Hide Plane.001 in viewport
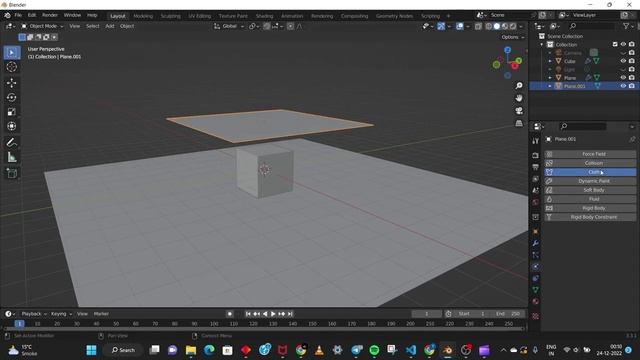Screen dimensions: 640x360 pos(623,86)
